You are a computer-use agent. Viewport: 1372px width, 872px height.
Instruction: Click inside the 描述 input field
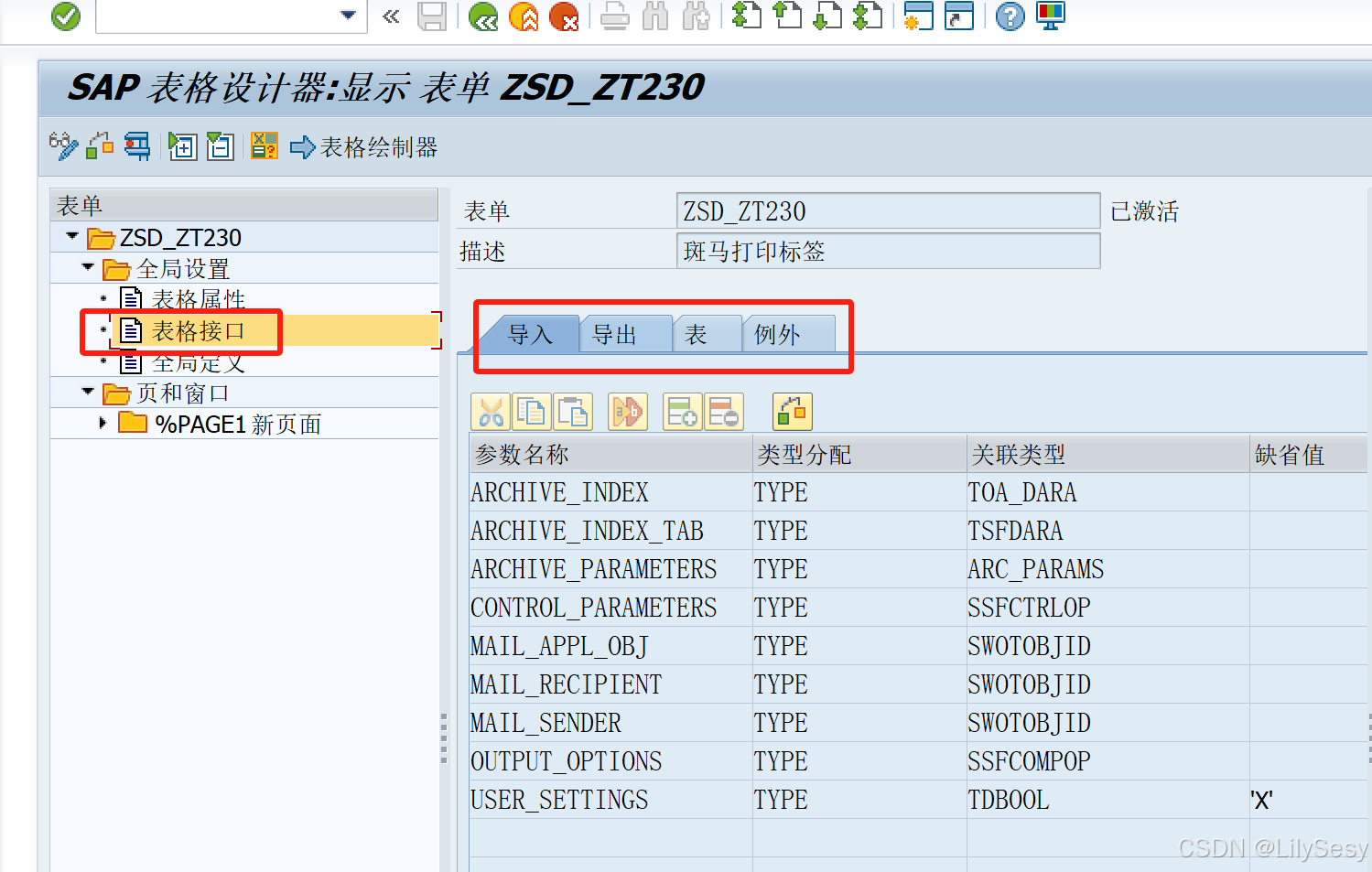coord(888,250)
